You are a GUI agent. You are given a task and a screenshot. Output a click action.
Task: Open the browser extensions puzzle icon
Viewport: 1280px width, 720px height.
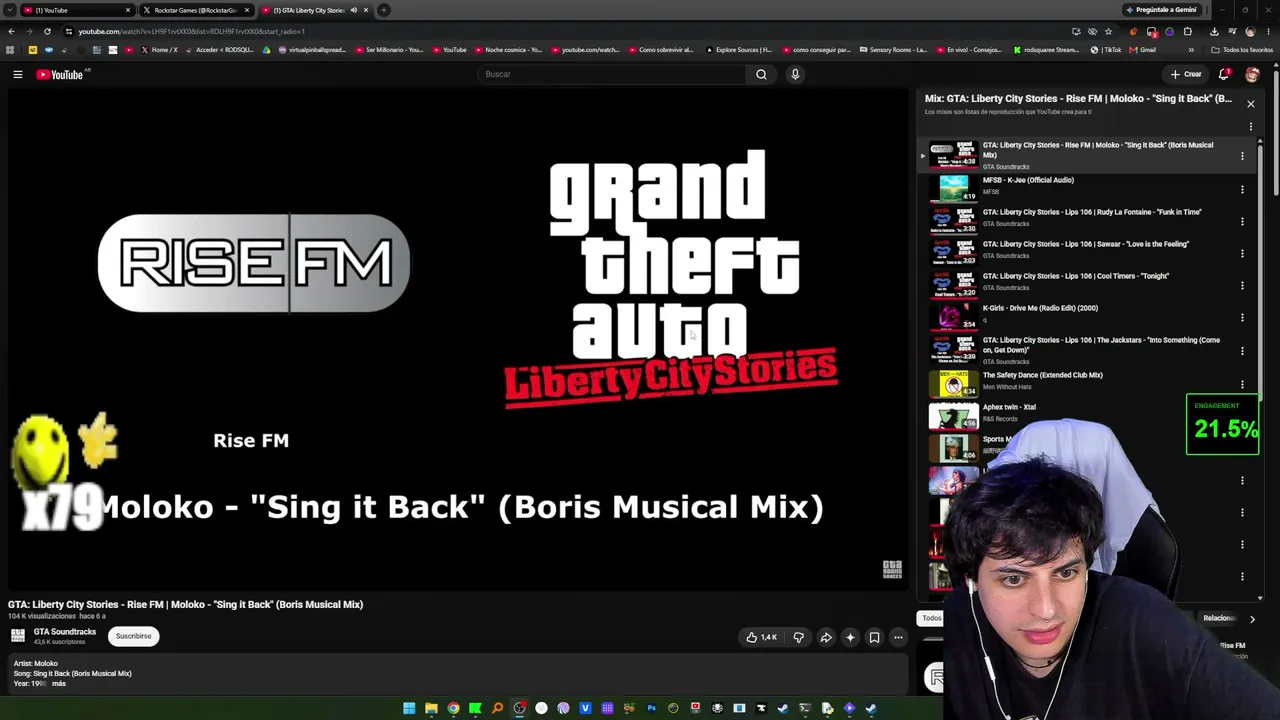pyautogui.click(x=1188, y=31)
